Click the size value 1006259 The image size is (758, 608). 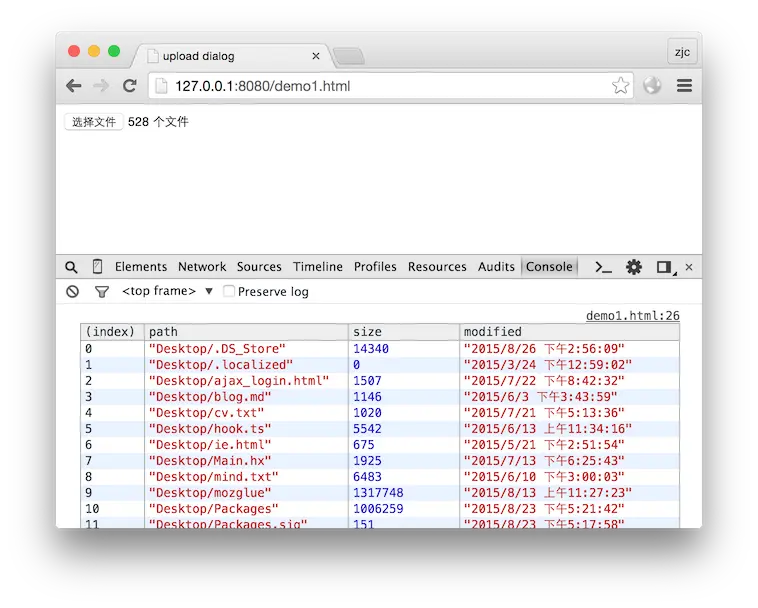pyautogui.click(x=378, y=508)
